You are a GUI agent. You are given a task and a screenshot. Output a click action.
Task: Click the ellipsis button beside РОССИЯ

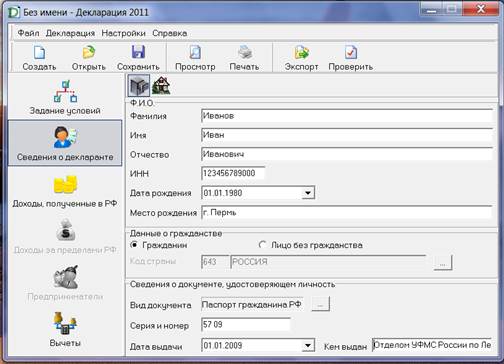click(443, 263)
